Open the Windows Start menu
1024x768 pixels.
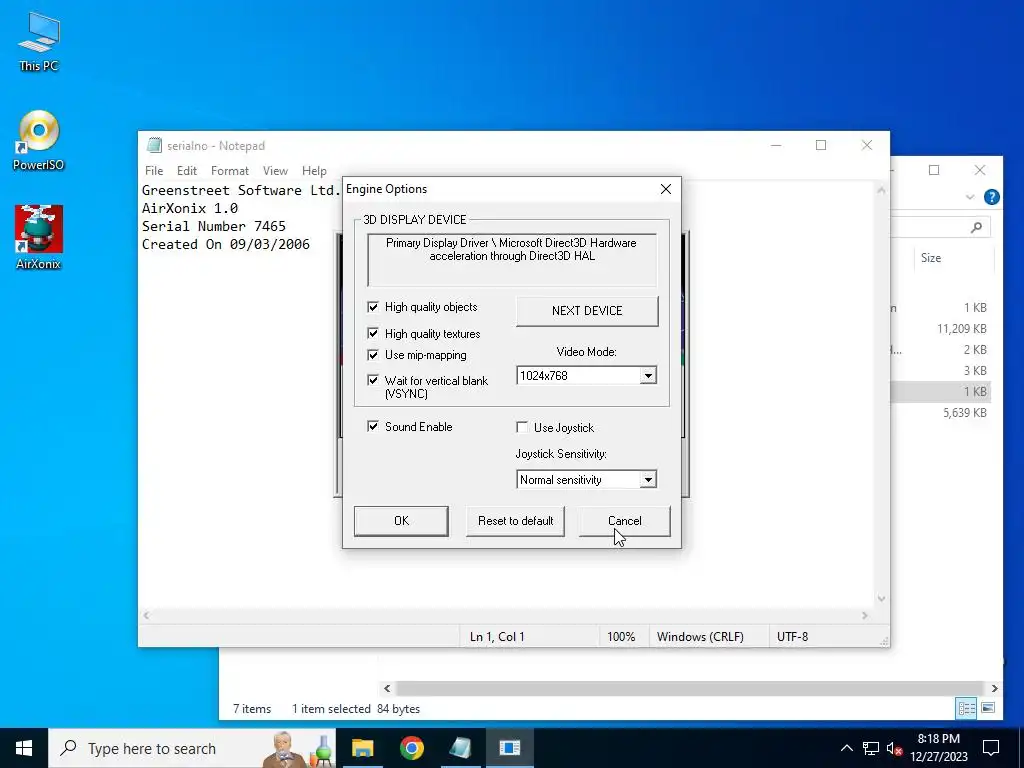pyautogui.click(x=24, y=748)
